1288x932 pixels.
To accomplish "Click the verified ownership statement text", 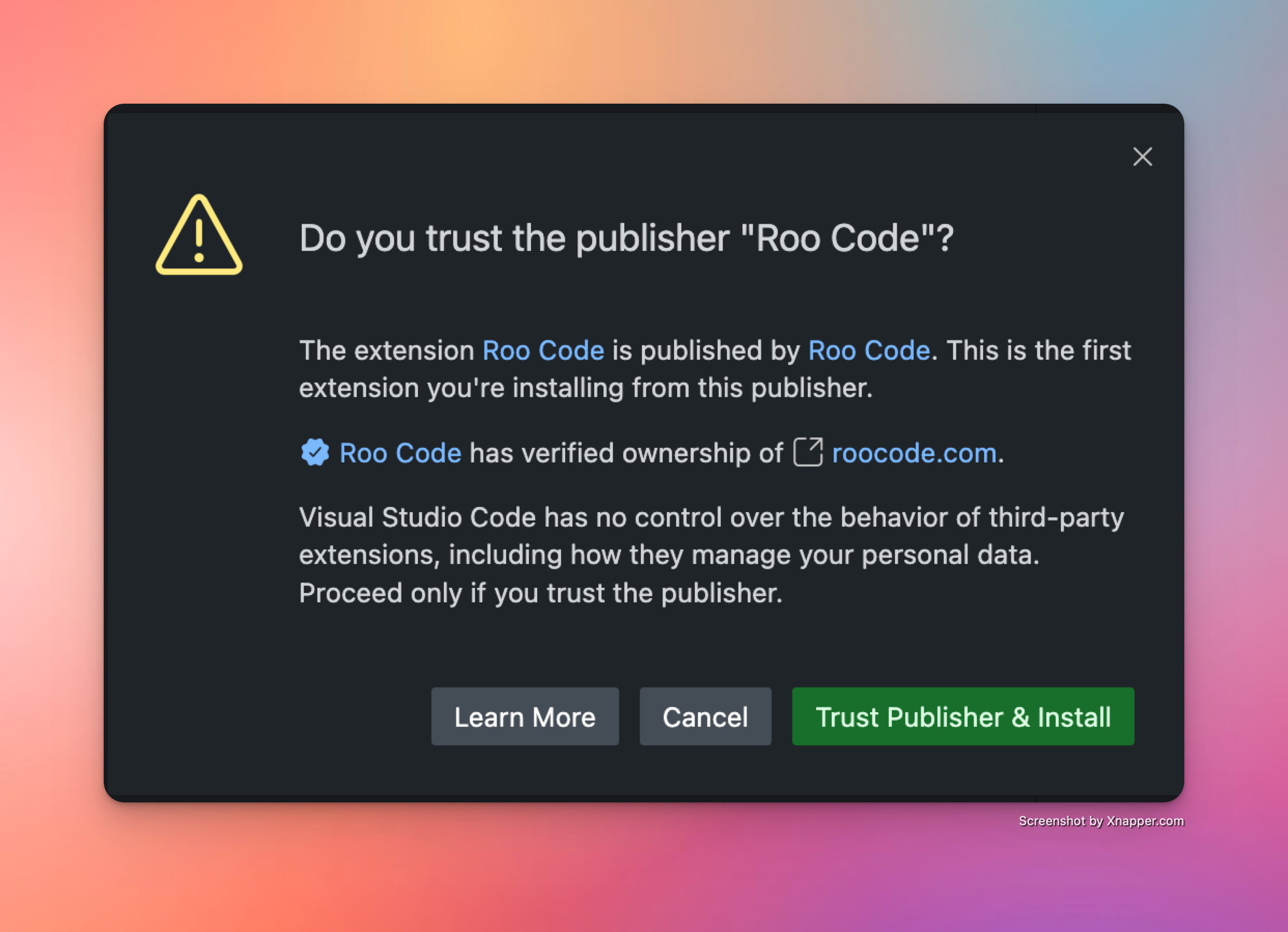I will pyautogui.click(x=625, y=453).
